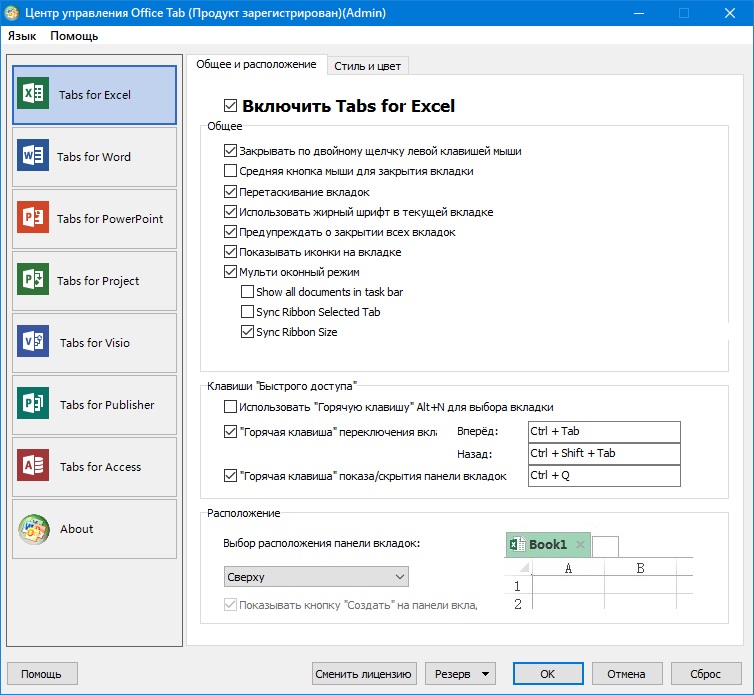This screenshot has height=695, width=754.
Task: Open the Tabs for Project icon
Action: pos(33,280)
